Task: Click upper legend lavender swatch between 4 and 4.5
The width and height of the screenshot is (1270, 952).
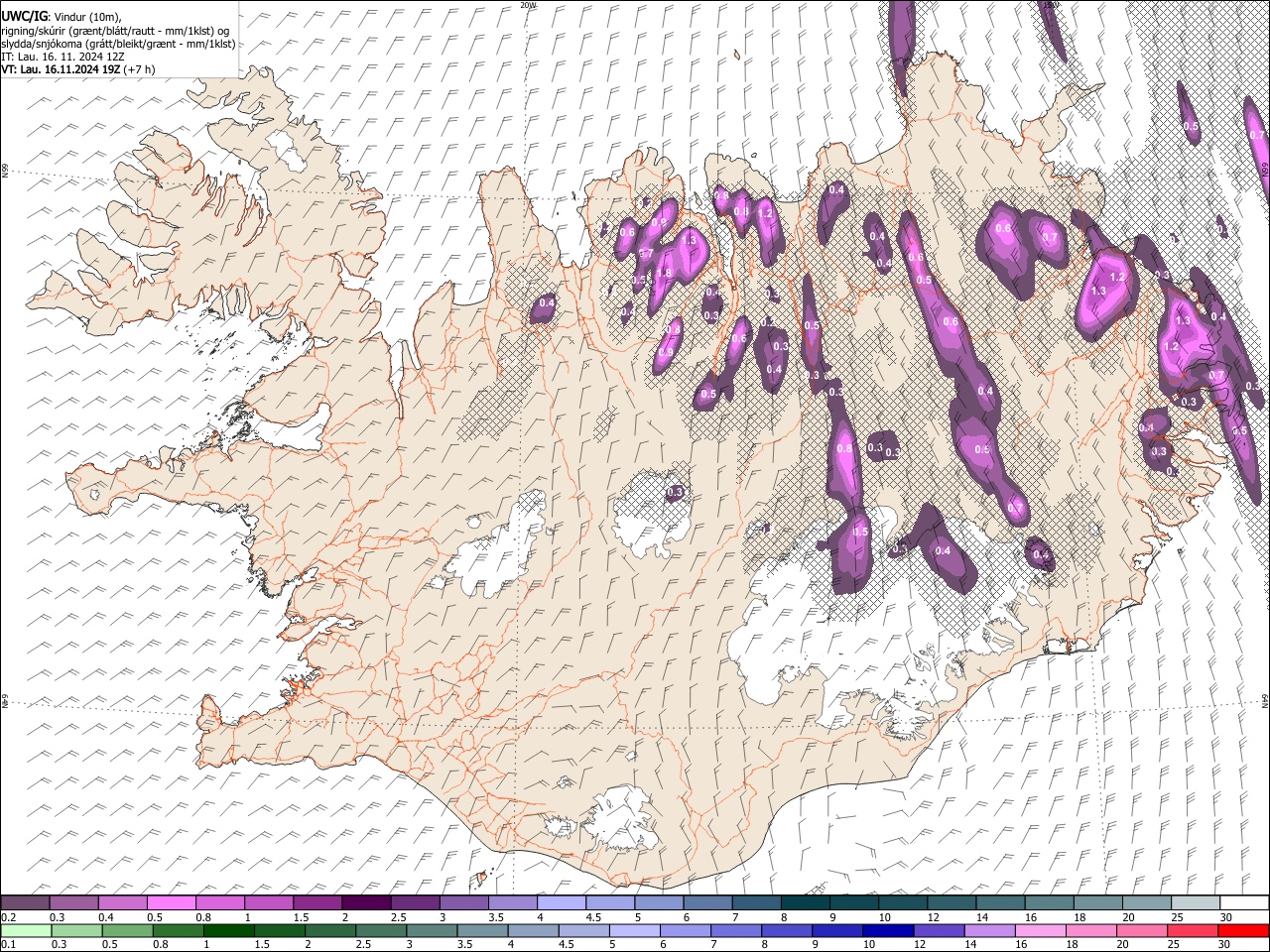Action: (x=561, y=902)
